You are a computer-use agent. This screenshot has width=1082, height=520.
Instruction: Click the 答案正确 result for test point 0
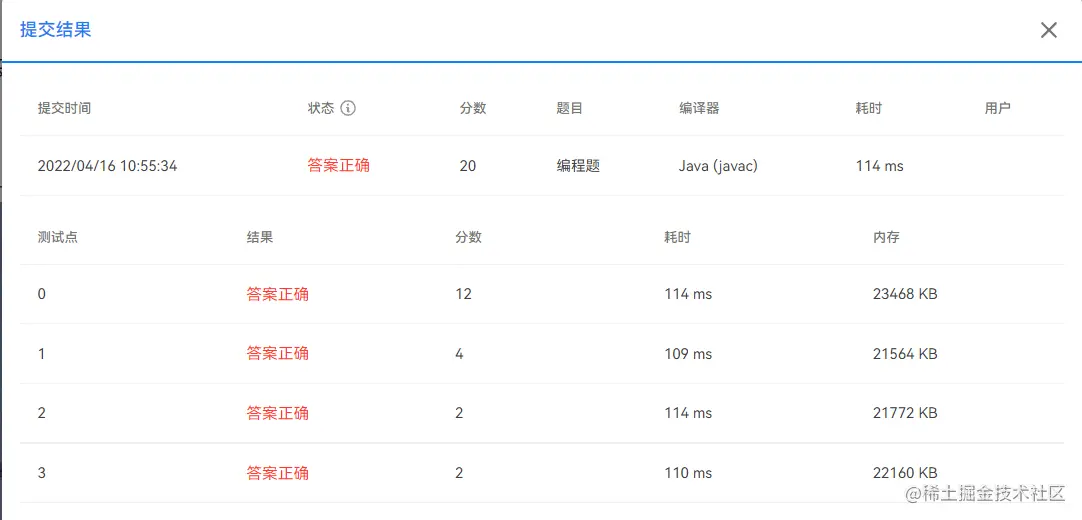[277, 294]
